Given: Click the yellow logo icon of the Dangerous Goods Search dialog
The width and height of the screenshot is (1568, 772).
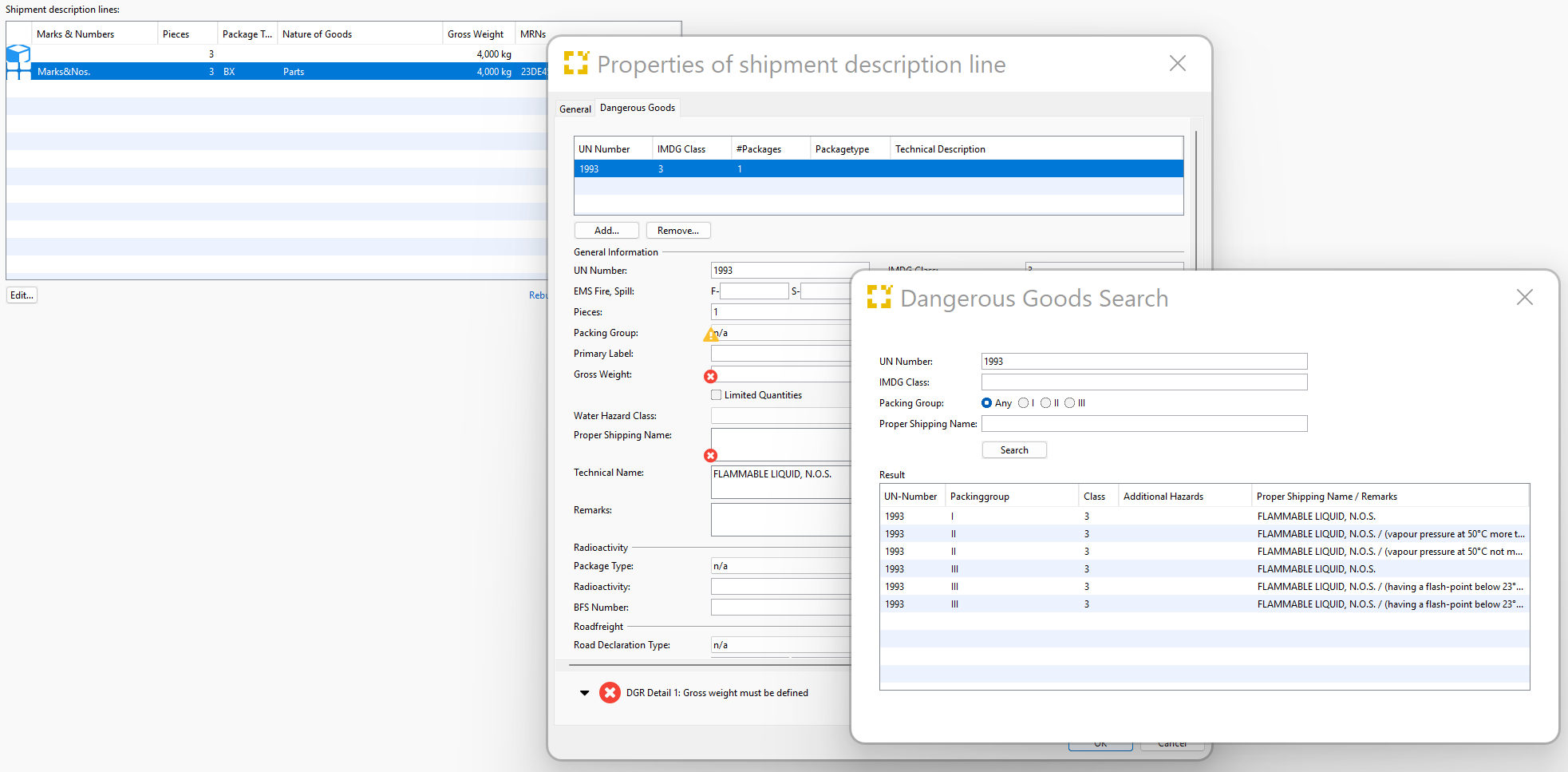Looking at the screenshot, I should (879, 297).
